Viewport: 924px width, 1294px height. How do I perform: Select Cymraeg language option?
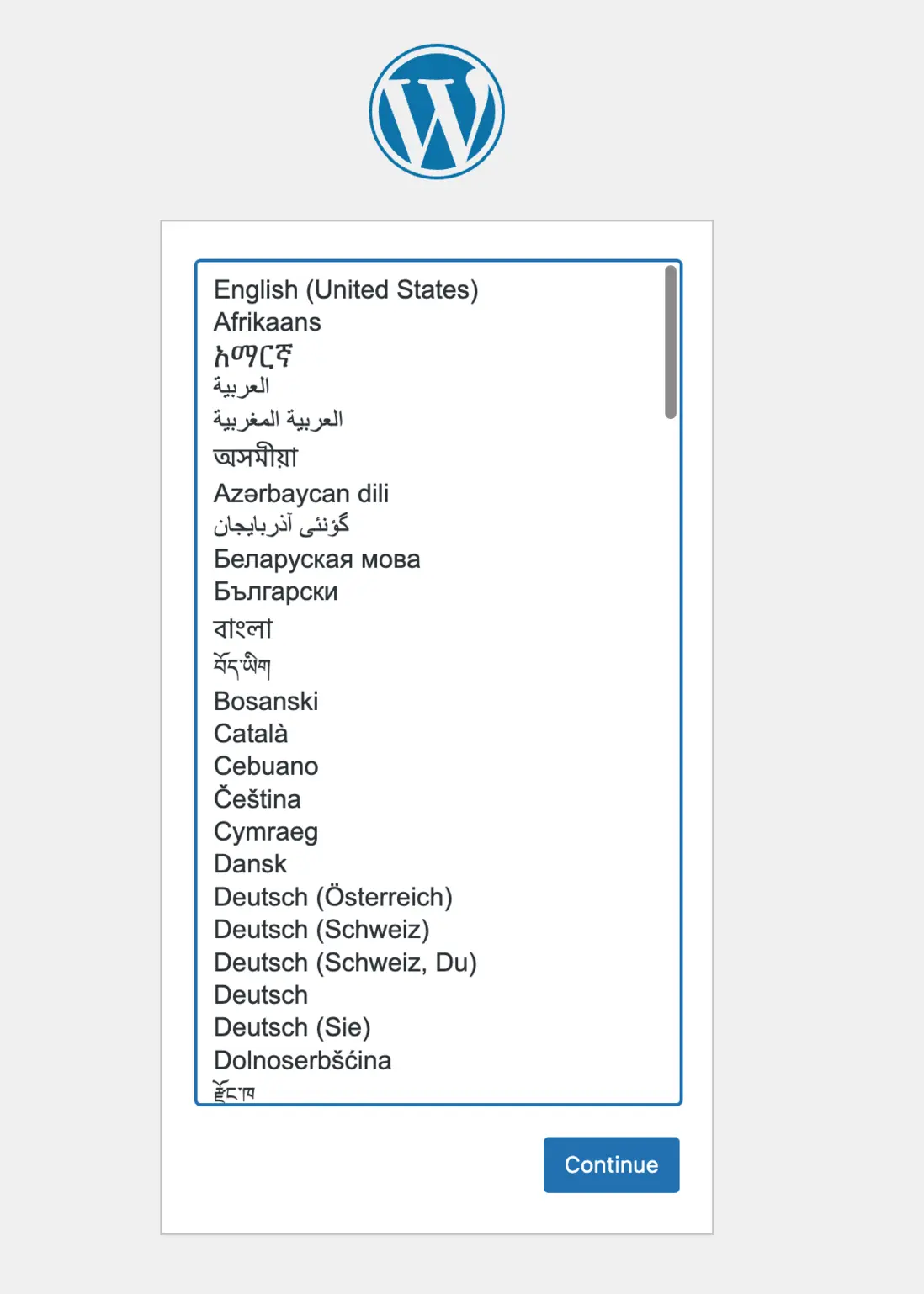click(x=266, y=831)
